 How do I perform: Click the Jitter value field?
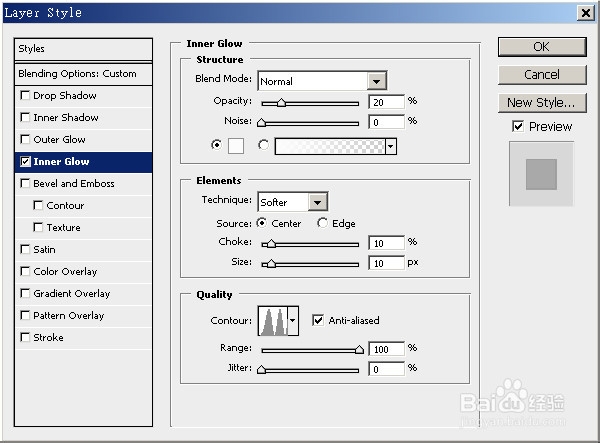coord(386,369)
